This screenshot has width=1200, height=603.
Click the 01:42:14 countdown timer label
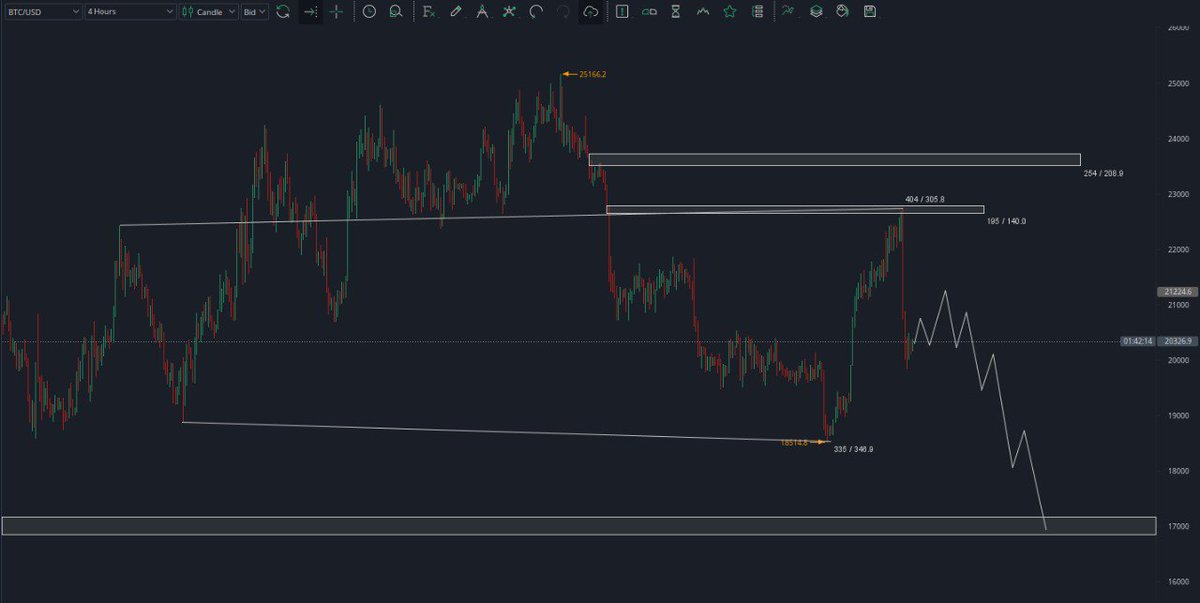[1138, 341]
